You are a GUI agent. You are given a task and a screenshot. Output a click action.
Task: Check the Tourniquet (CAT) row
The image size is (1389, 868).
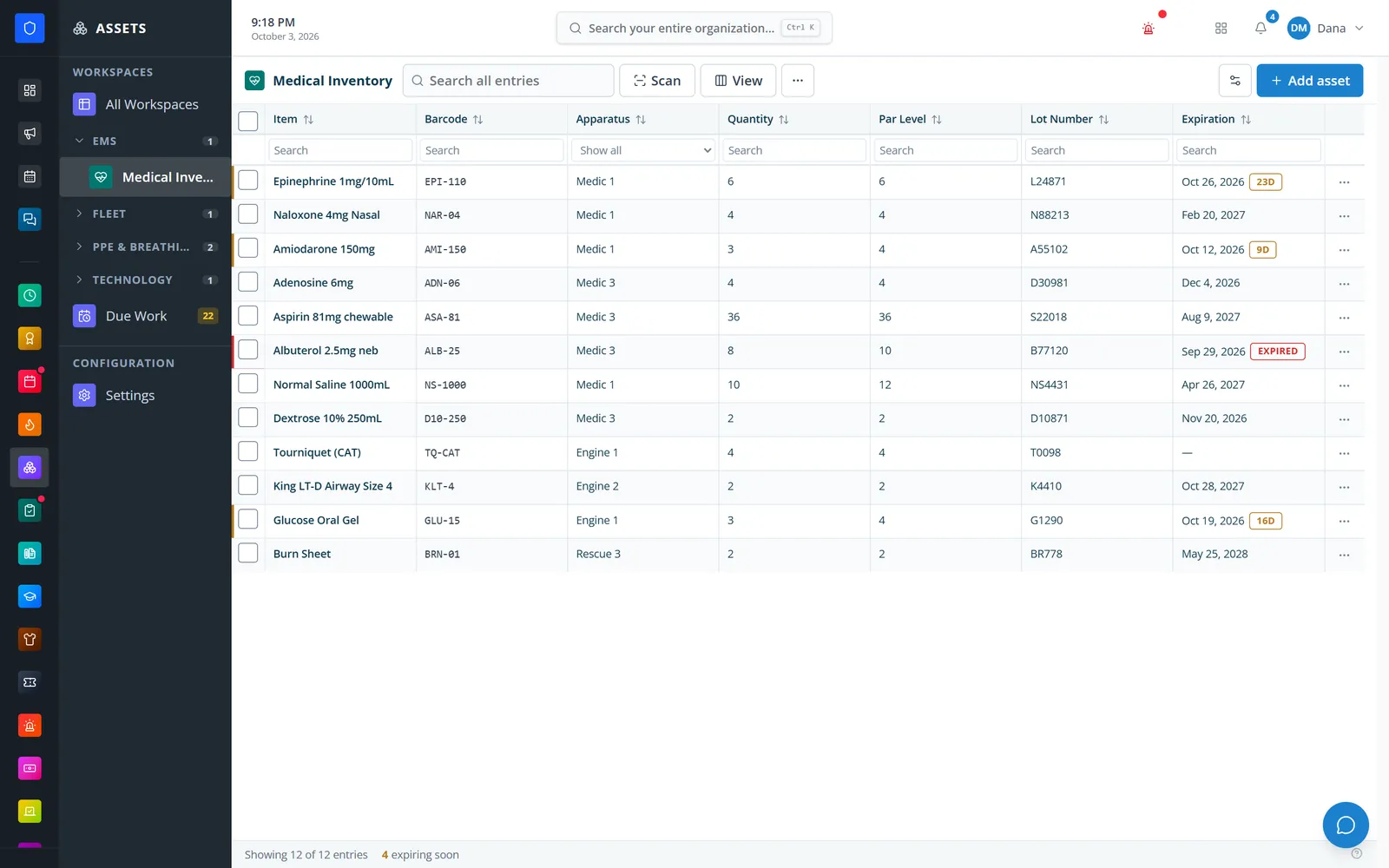click(x=248, y=451)
